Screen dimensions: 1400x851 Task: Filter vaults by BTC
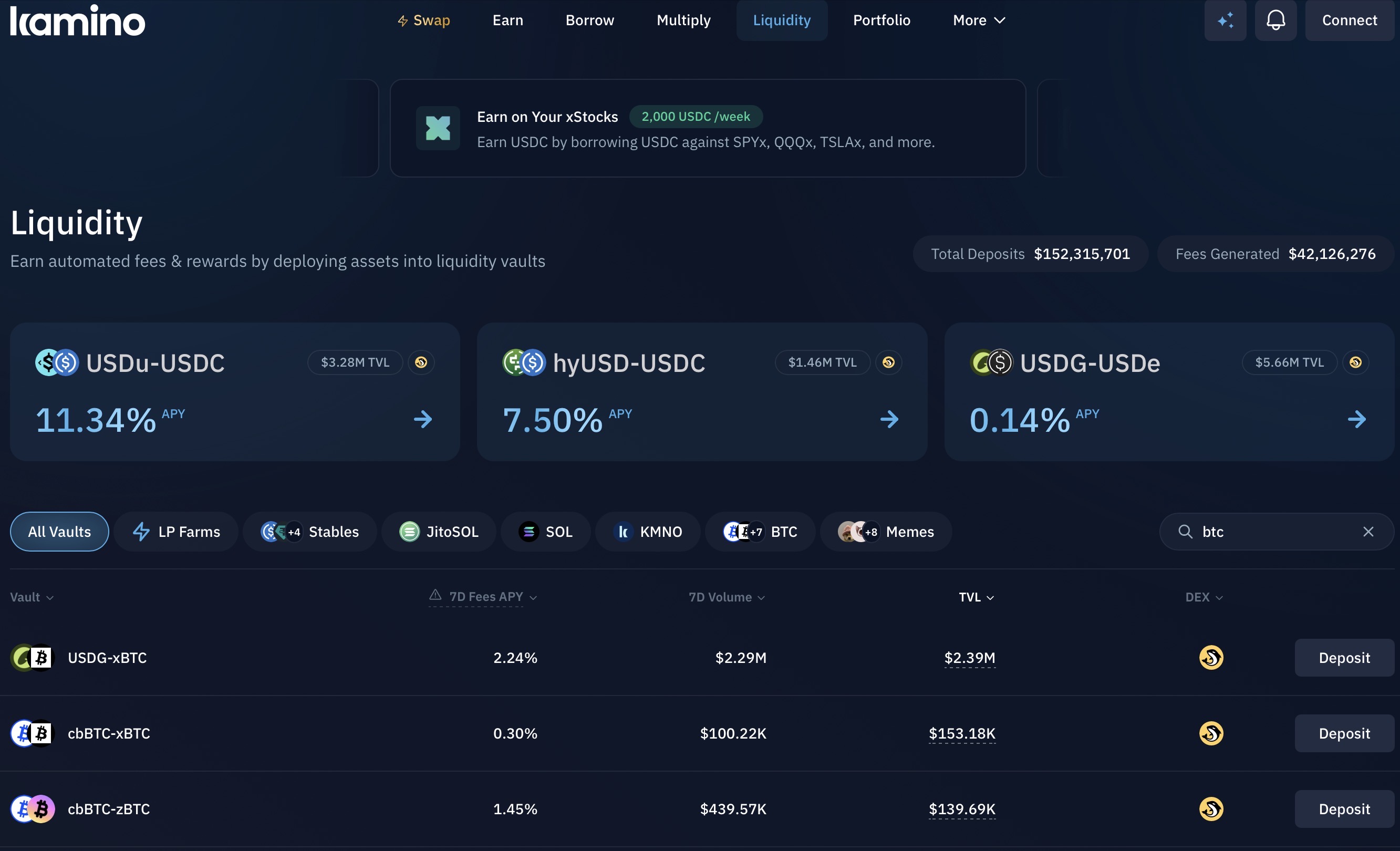pyautogui.click(x=760, y=532)
